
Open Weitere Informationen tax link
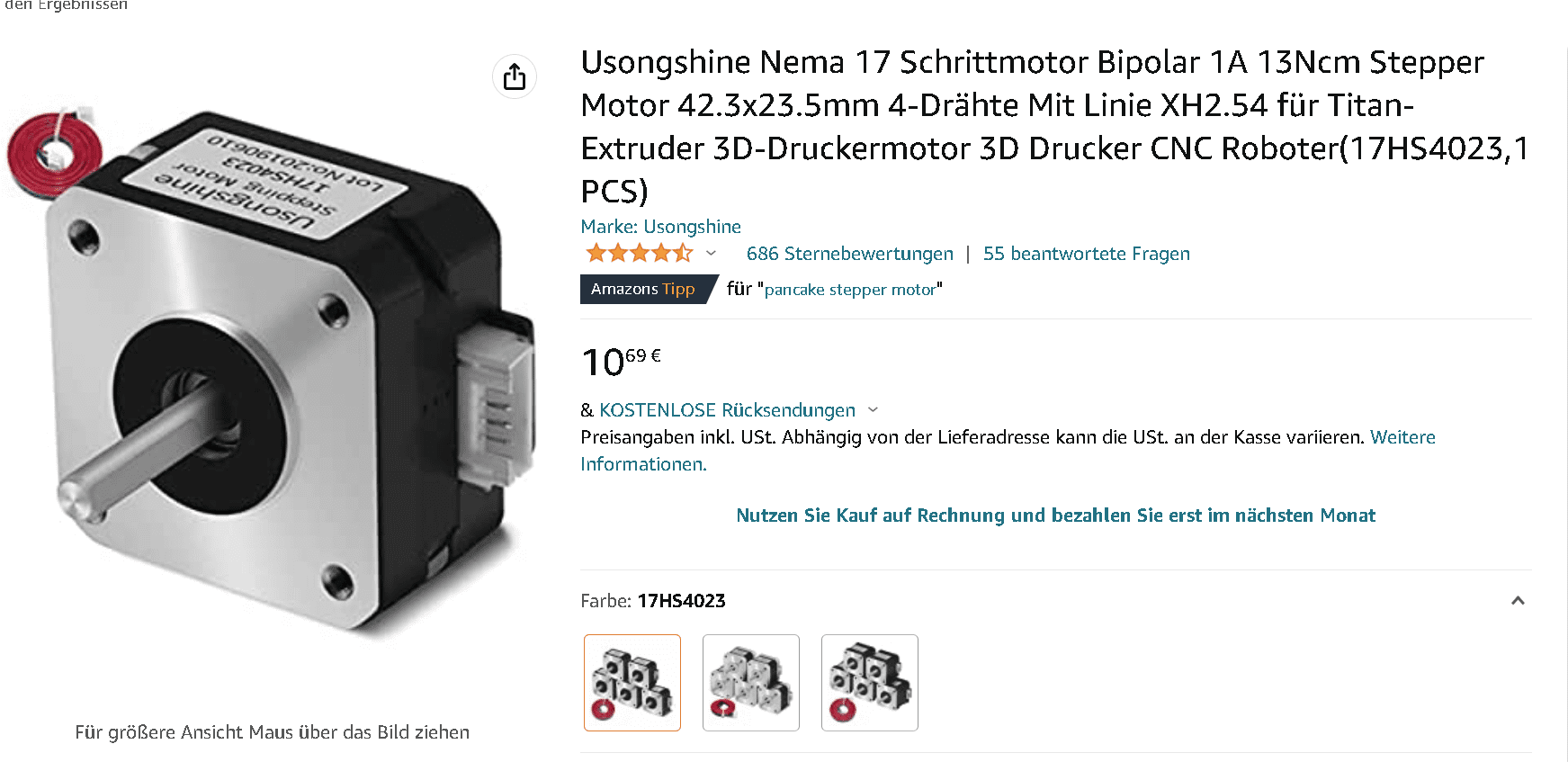(x=1008, y=451)
